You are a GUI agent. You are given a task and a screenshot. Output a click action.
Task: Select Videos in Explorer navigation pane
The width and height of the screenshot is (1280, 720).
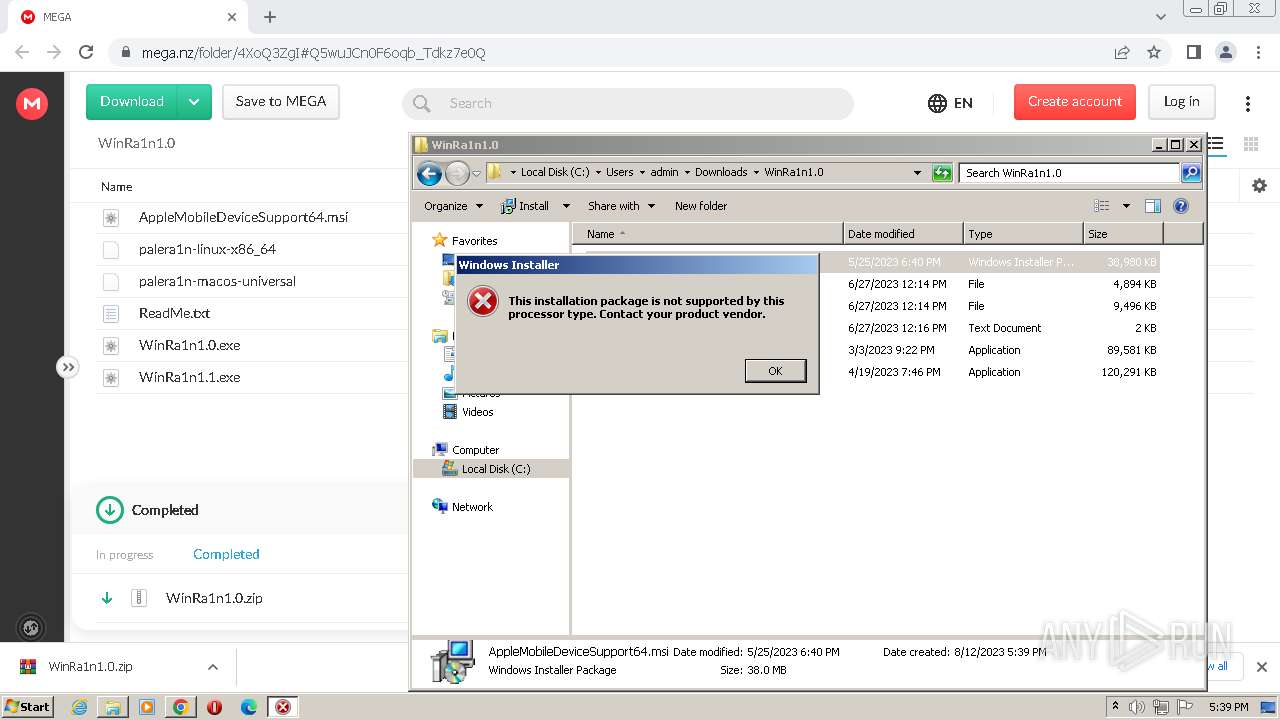[x=477, y=412]
